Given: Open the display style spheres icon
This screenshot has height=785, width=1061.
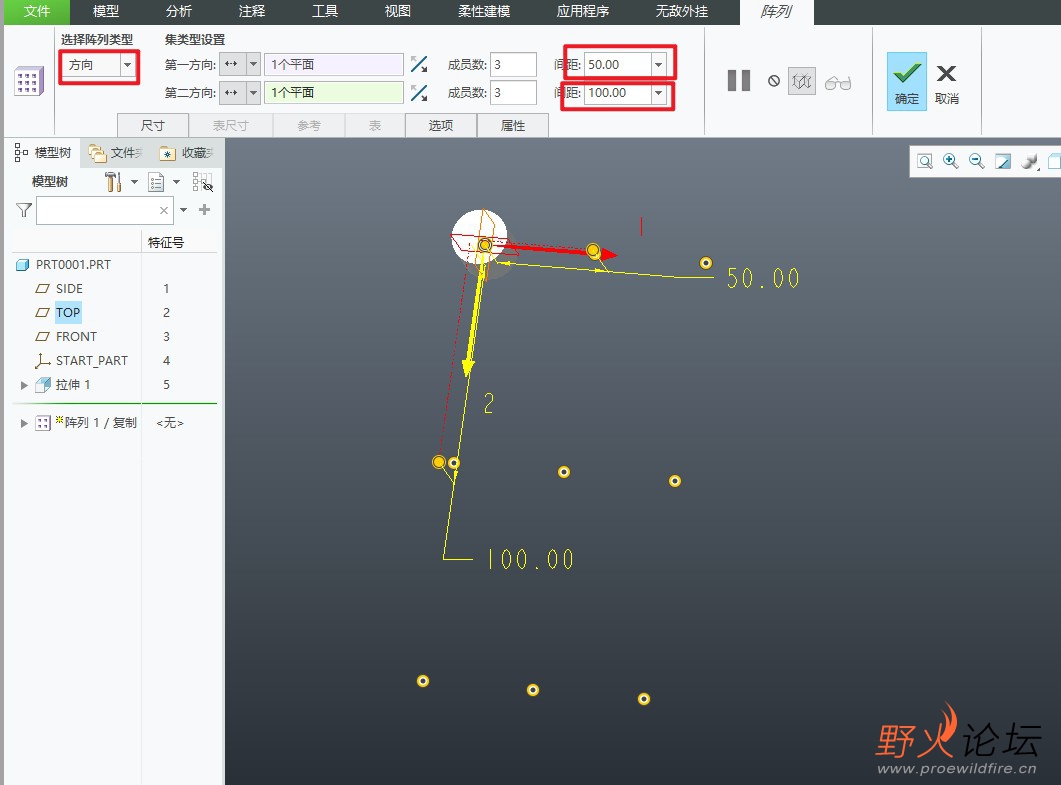Looking at the screenshot, I should (x=1029, y=161).
